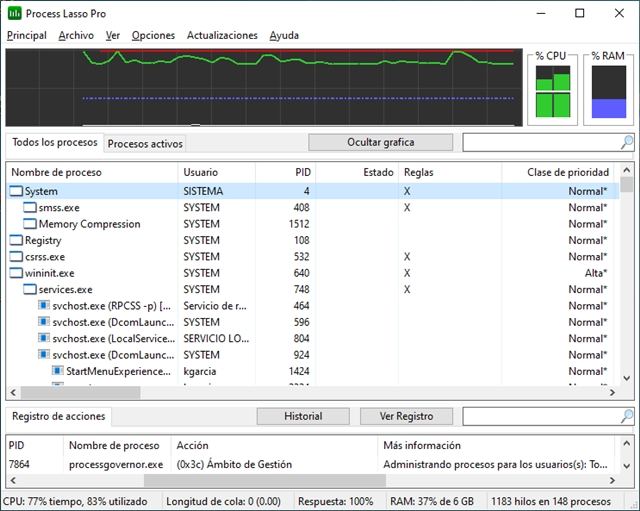Click the StartMenuExperience process icon
This screenshot has width=640, height=511.
coord(58,371)
